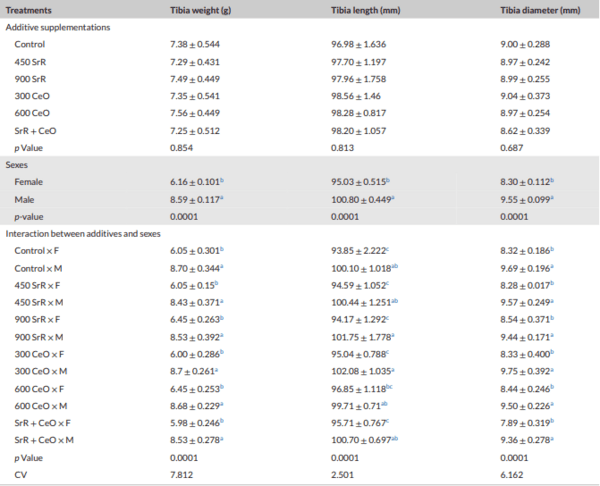Click the Additive supplementations section label
Viewport: 600px width, 486px height.
click(x=58, y=28)
